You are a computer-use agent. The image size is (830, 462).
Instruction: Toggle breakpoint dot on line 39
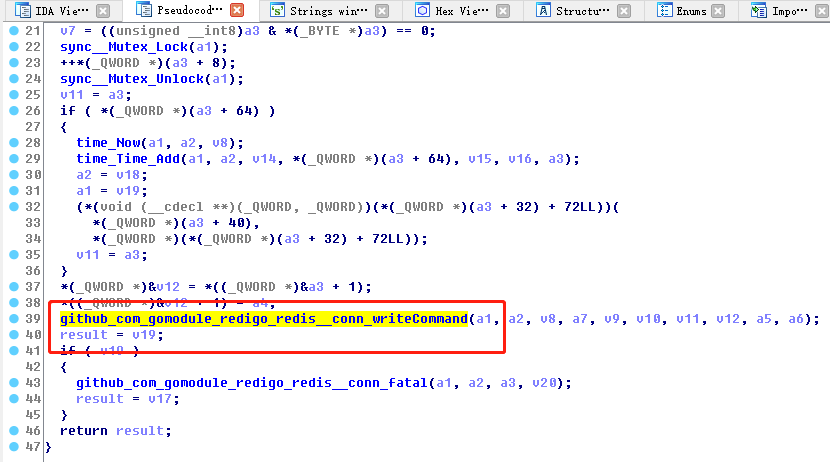12,319
